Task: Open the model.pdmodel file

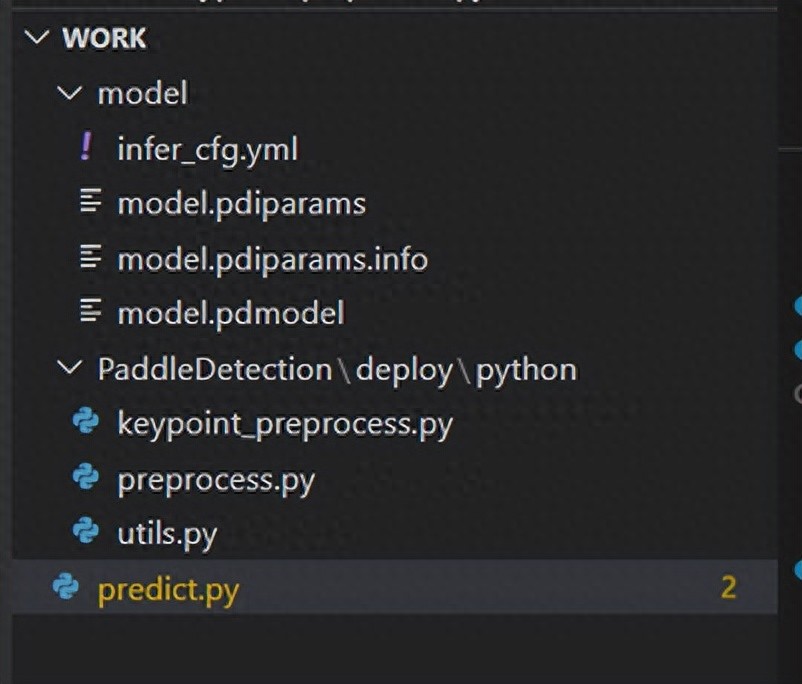Action: pyautogui.click(x=230, y=314)
